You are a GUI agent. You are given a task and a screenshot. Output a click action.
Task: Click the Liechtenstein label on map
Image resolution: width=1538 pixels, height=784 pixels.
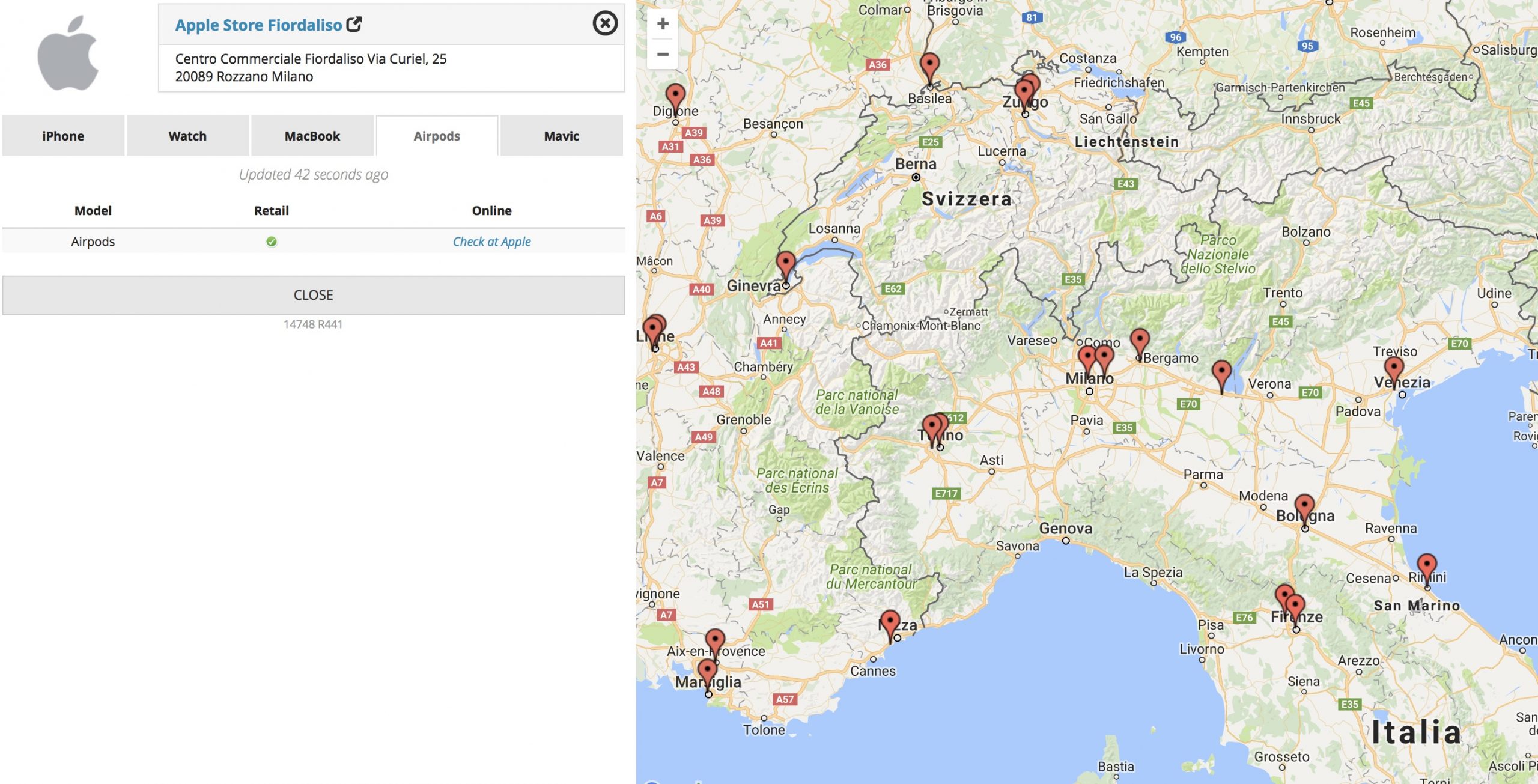[1126, 142]
